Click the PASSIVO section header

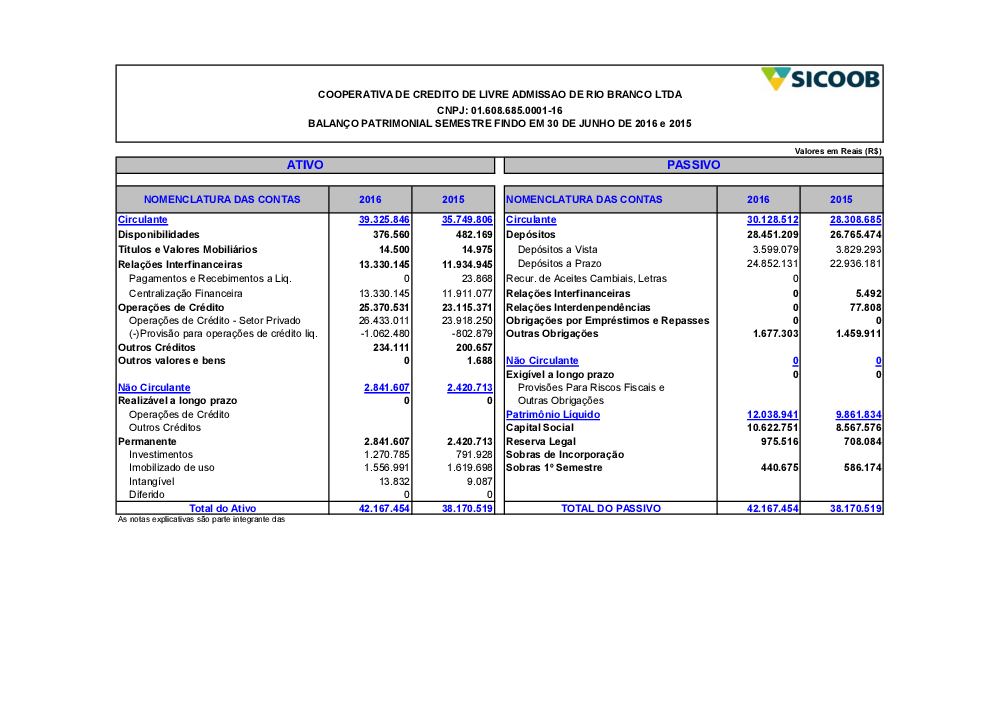tap(694, 165)
